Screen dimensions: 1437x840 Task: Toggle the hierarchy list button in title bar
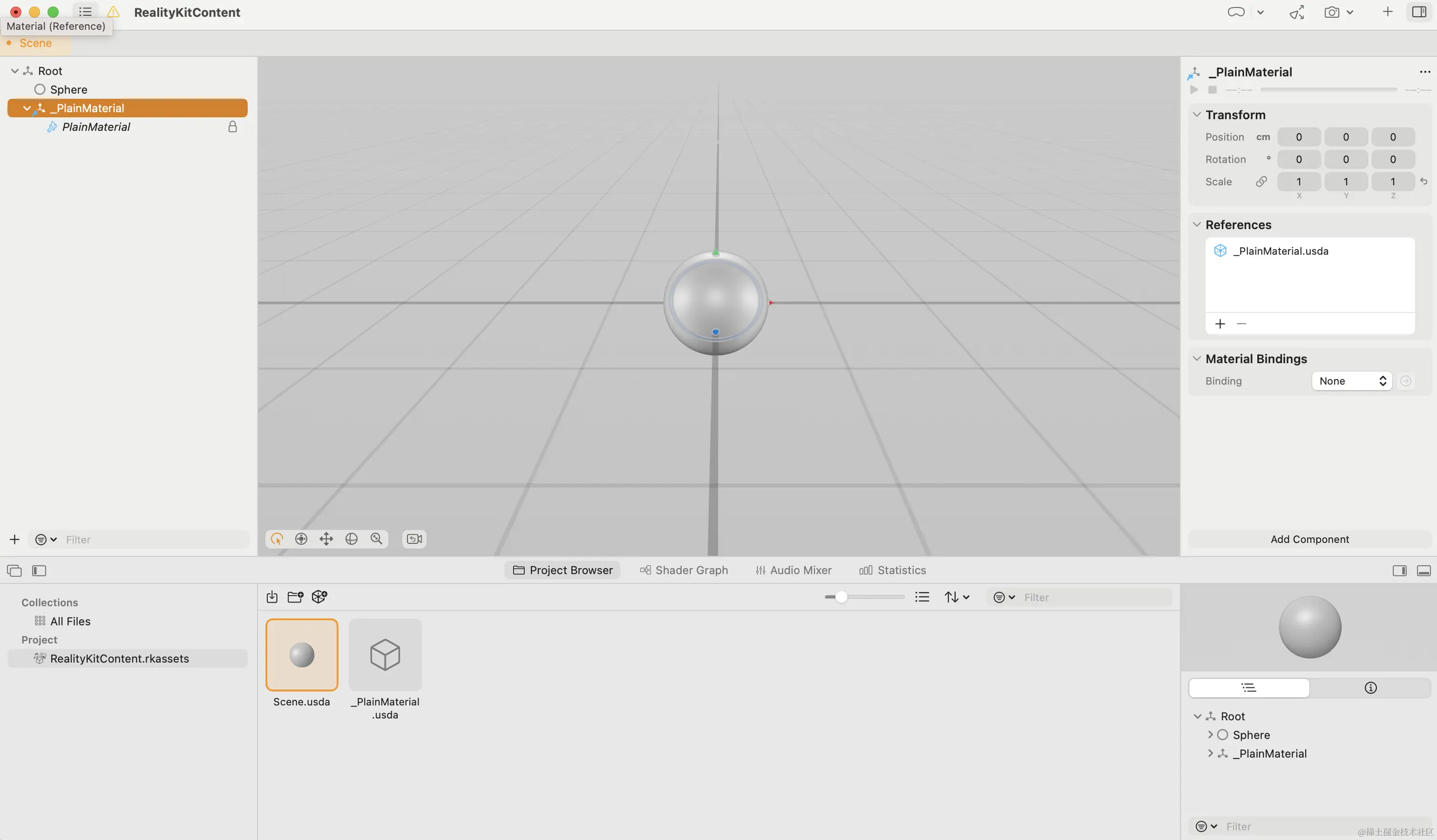86,12
